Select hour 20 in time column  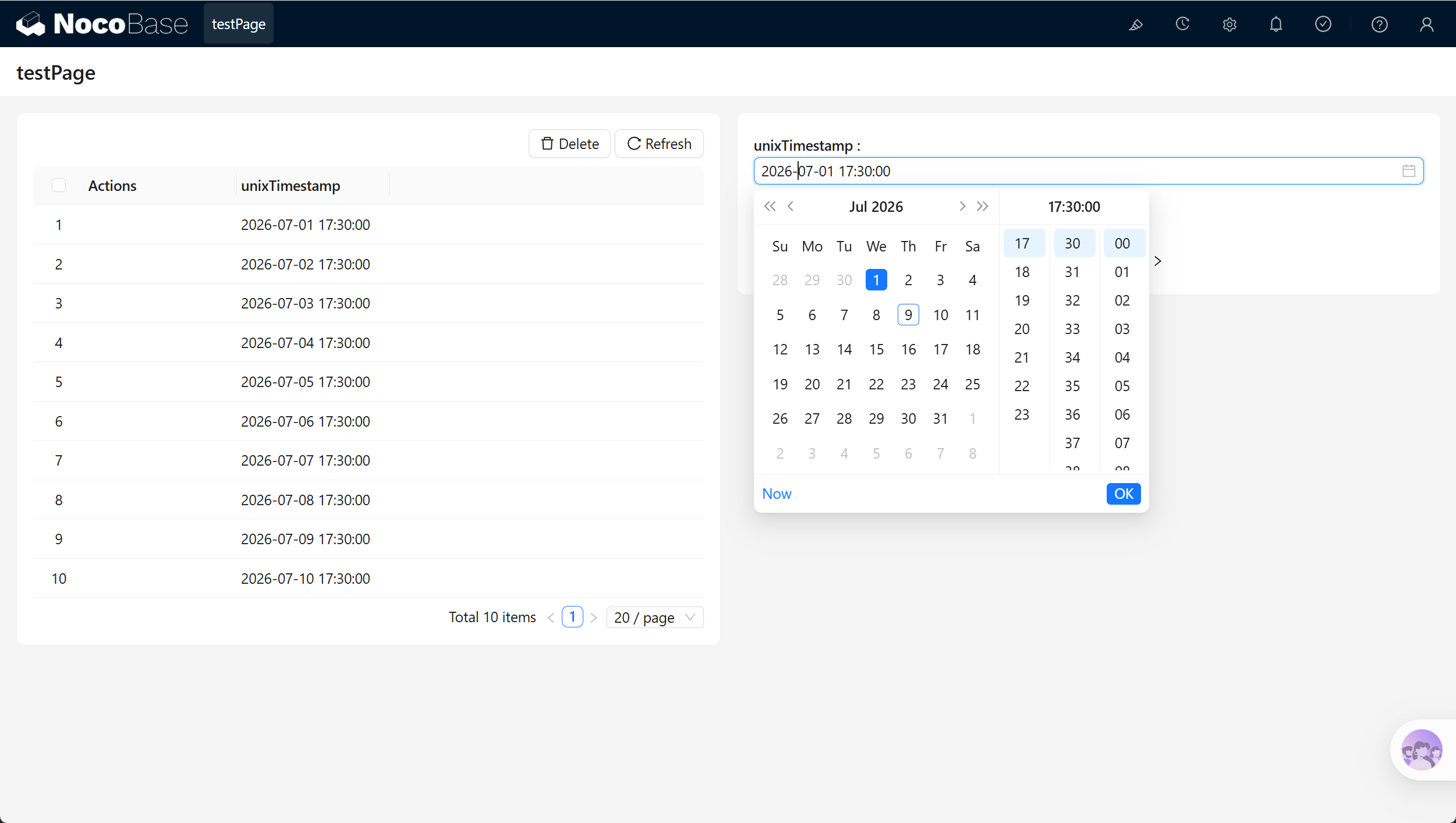tap(1022, 329)
